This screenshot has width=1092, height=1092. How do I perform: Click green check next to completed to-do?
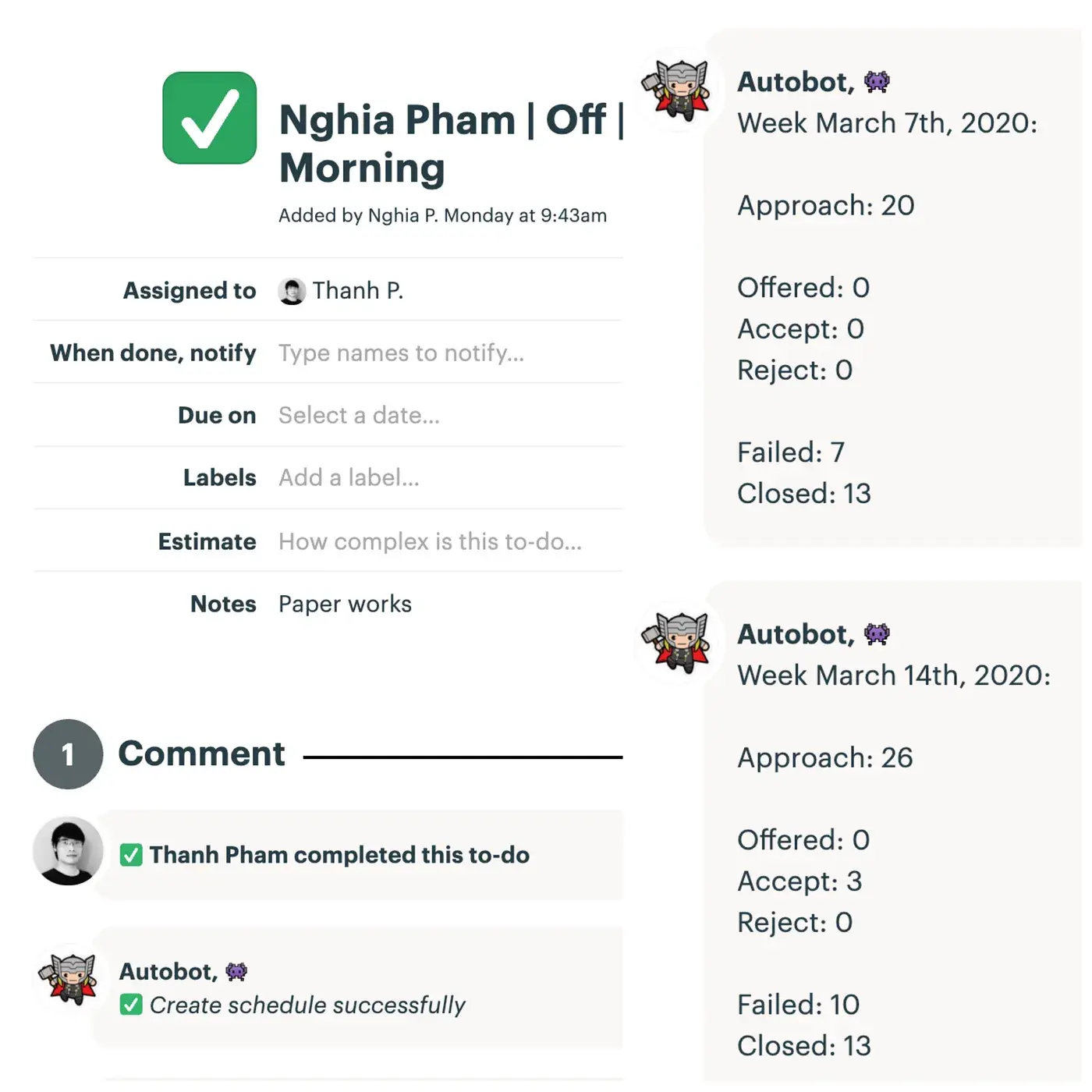pos(131,855)
